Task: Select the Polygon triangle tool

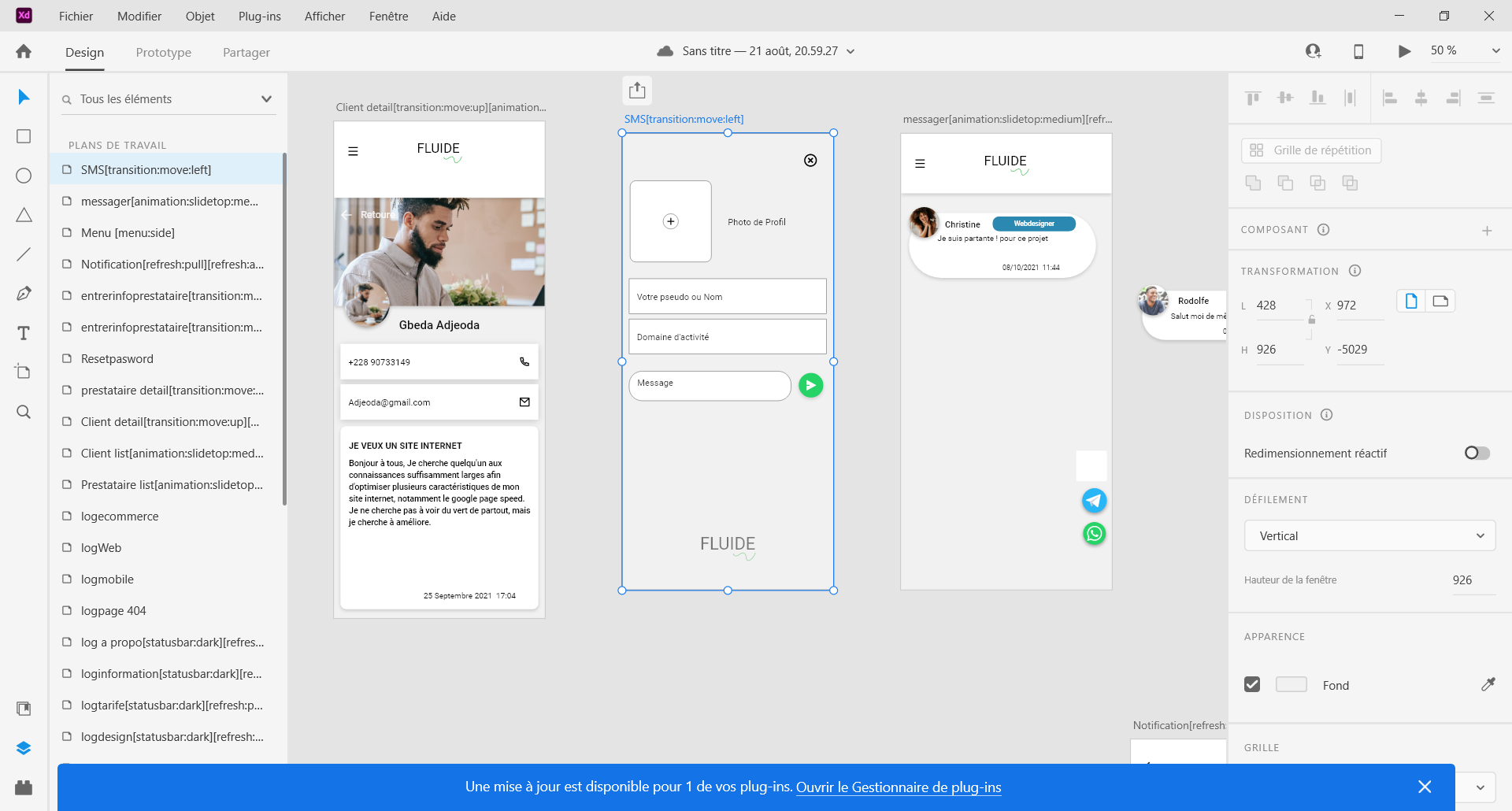Action: 24,215
